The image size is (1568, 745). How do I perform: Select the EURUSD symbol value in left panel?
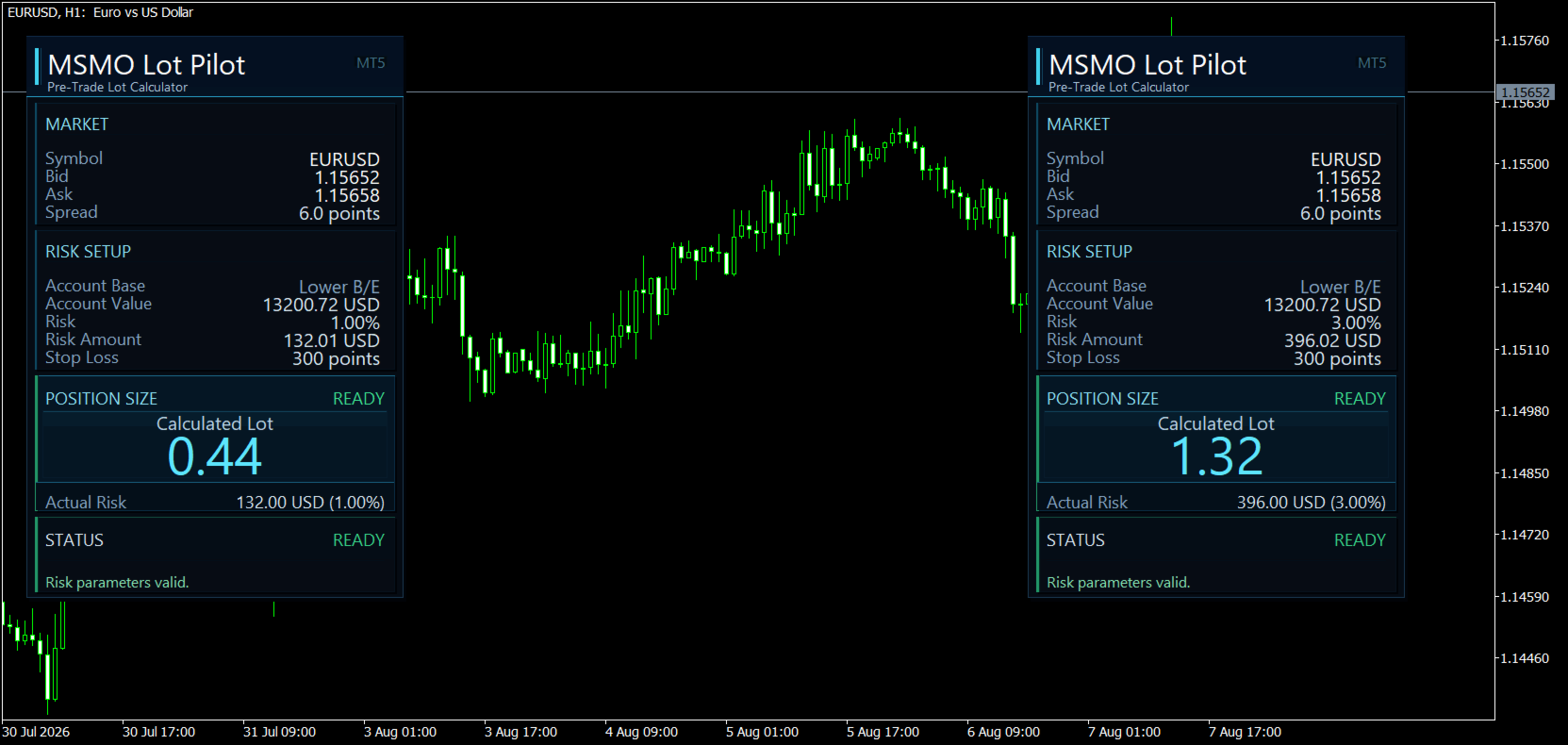(x=344, y=159)
